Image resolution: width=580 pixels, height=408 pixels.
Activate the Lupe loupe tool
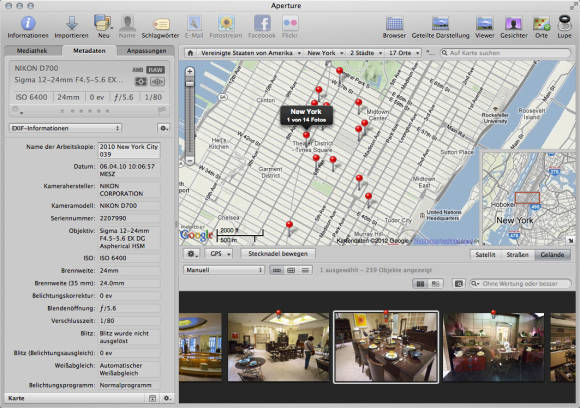point(564,23)
